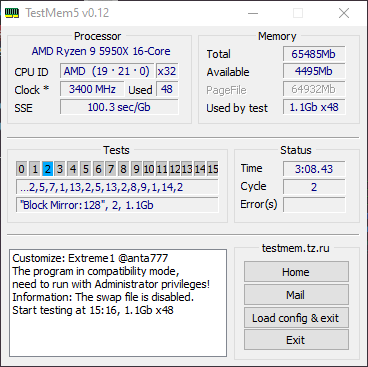This screenshot has height=367, width=368.
Task: Select test number 11 box
Action: [x=162, y=169]
